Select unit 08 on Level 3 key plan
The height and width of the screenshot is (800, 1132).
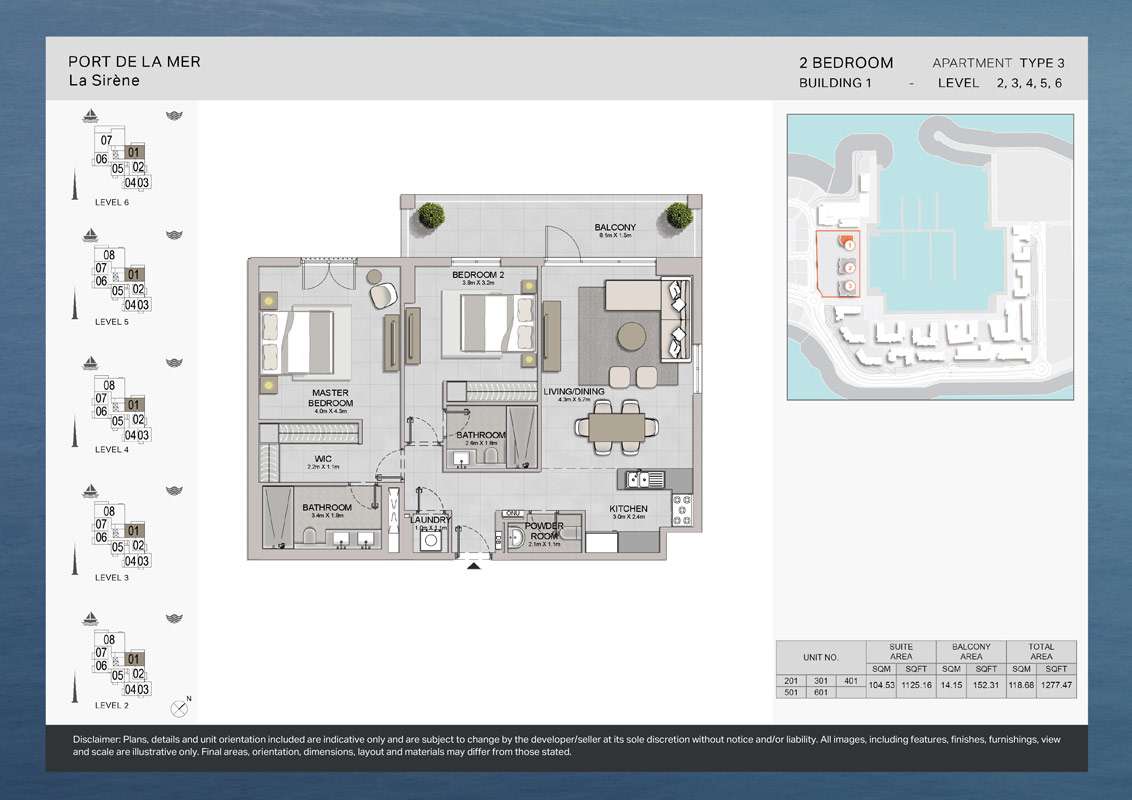(x=108, y=512)
